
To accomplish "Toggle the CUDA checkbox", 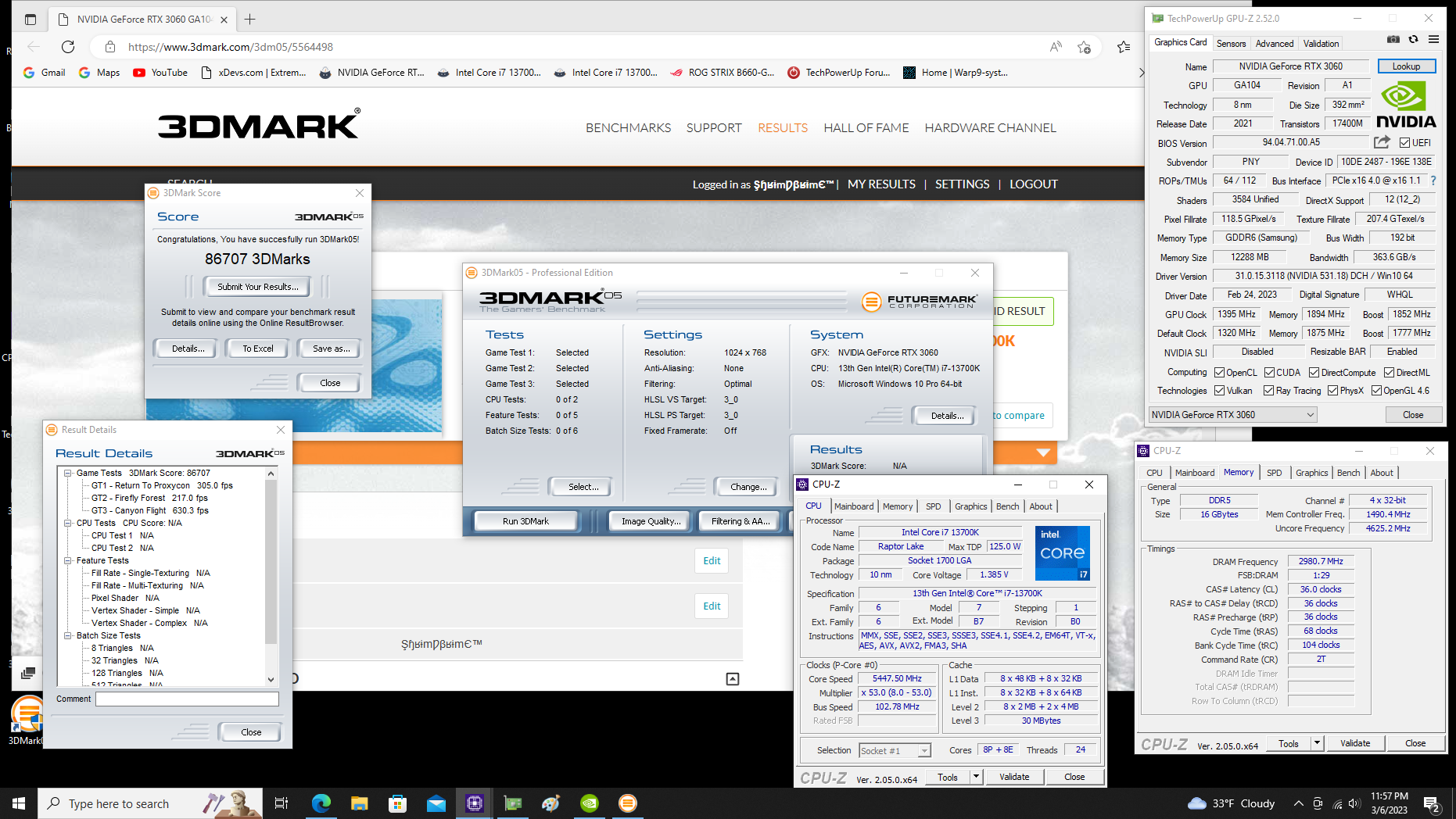I will (1270, 373).
